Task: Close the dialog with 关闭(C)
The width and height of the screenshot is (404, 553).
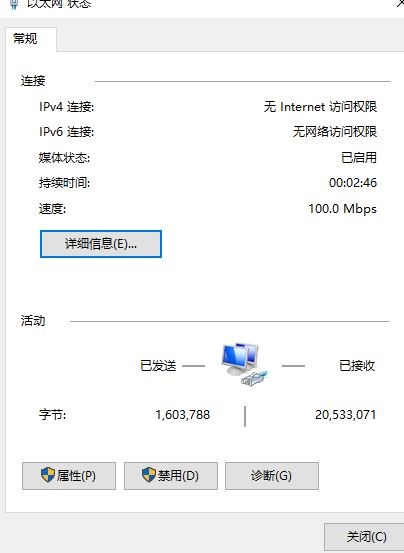Action: 366,537
